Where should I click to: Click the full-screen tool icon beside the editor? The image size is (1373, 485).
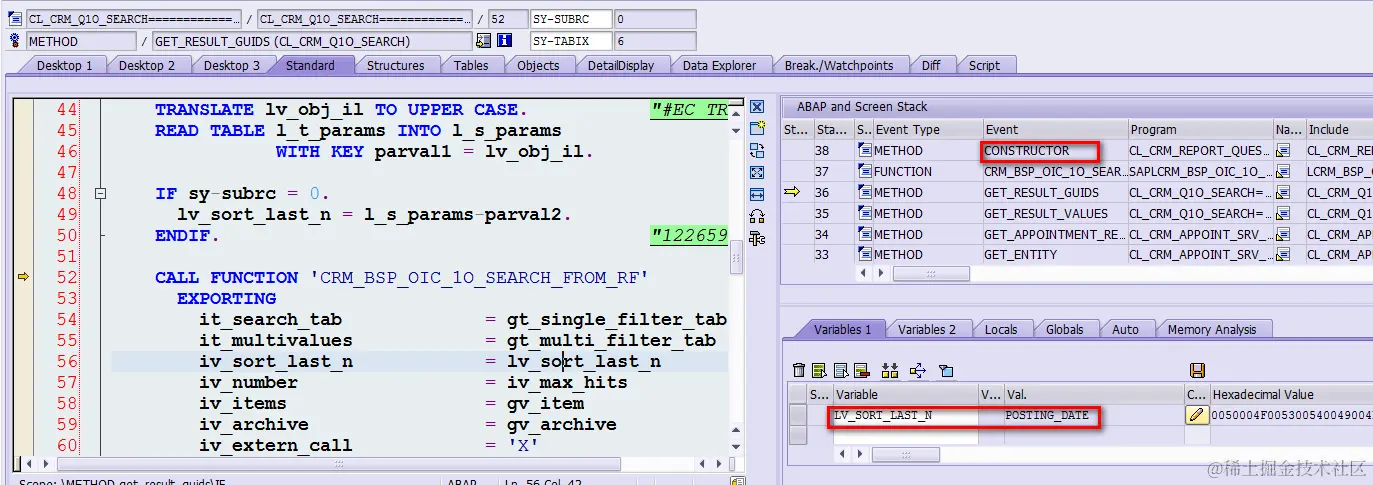(757, 172)
